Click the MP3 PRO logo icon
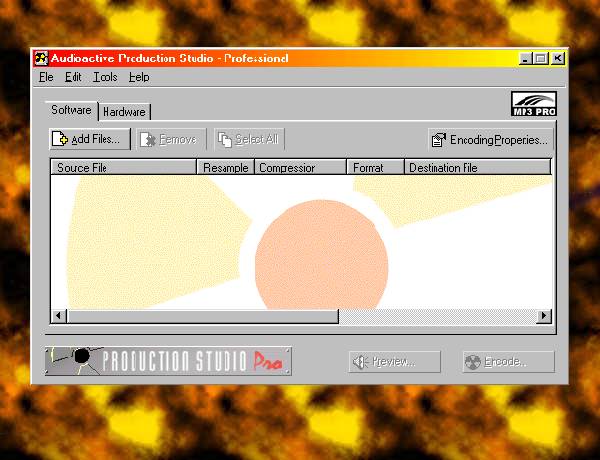The width and height of the screenshot is (600, 460). click(532, 104)
